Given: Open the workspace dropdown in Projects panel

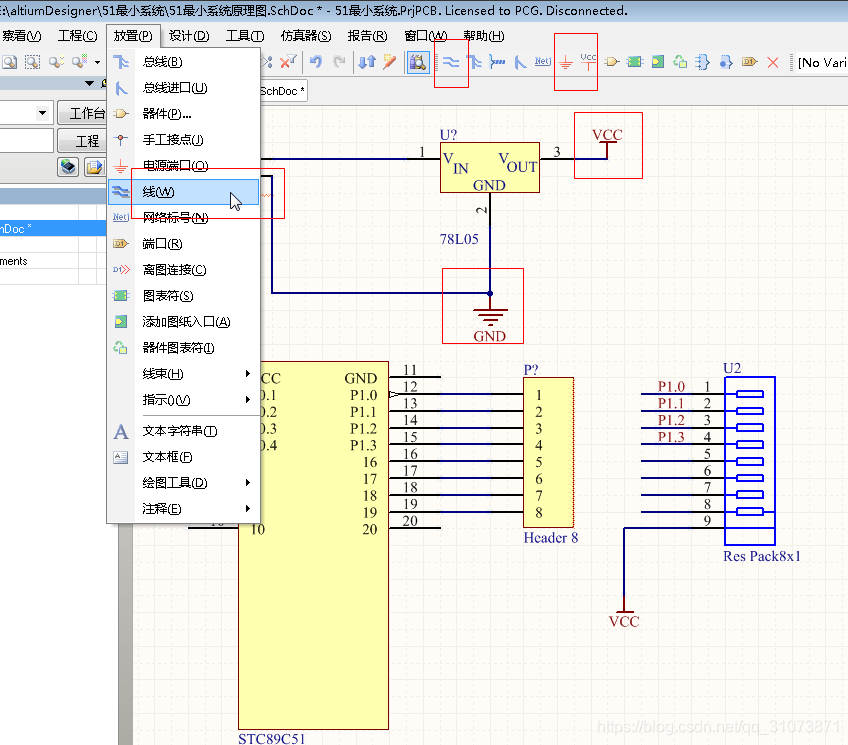Looking at the screenshot, I should 42,113.
